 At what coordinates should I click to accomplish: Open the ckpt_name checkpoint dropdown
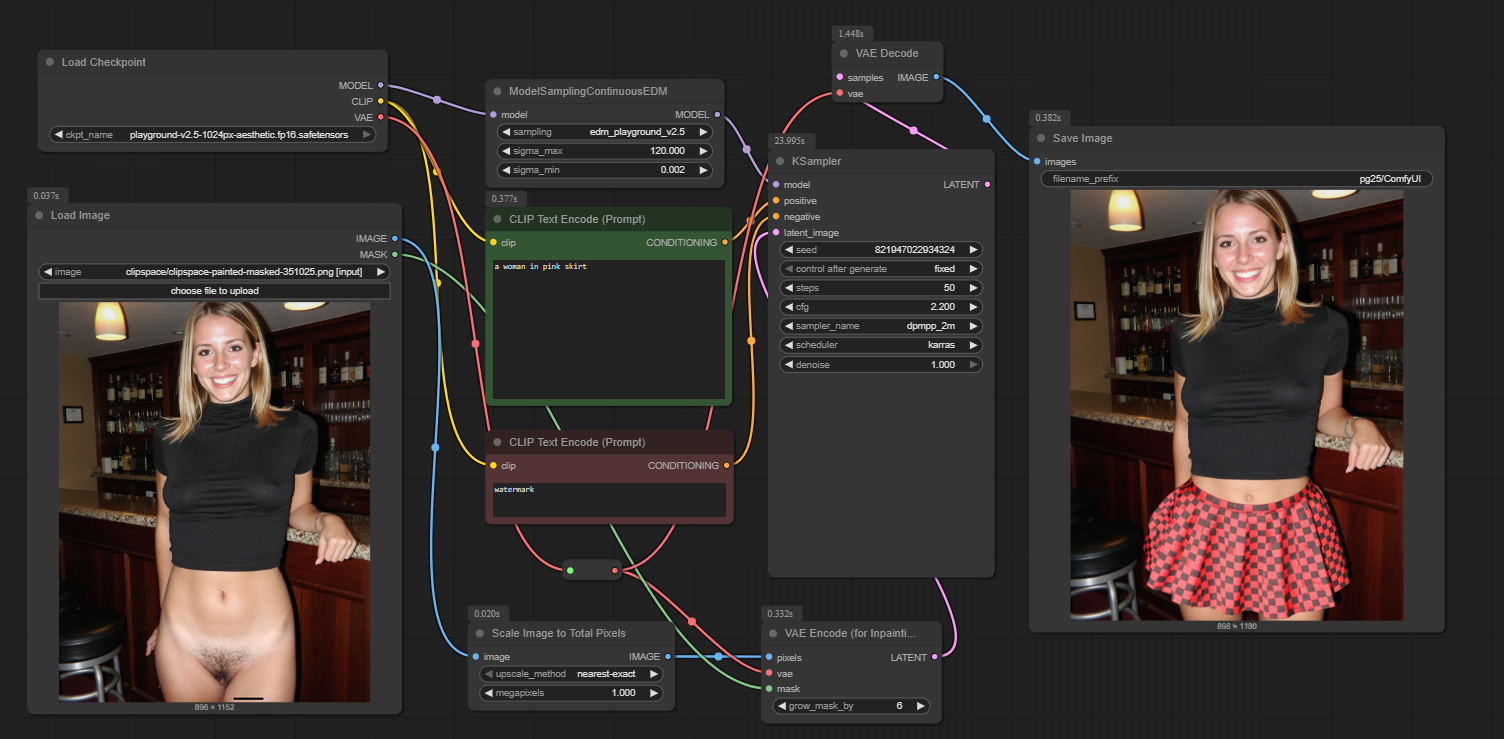(212, 134)
